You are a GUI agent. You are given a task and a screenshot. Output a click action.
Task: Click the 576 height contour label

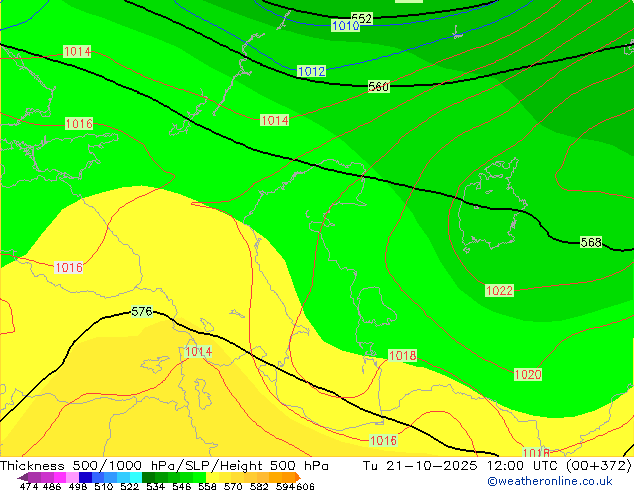coord(142,311)
